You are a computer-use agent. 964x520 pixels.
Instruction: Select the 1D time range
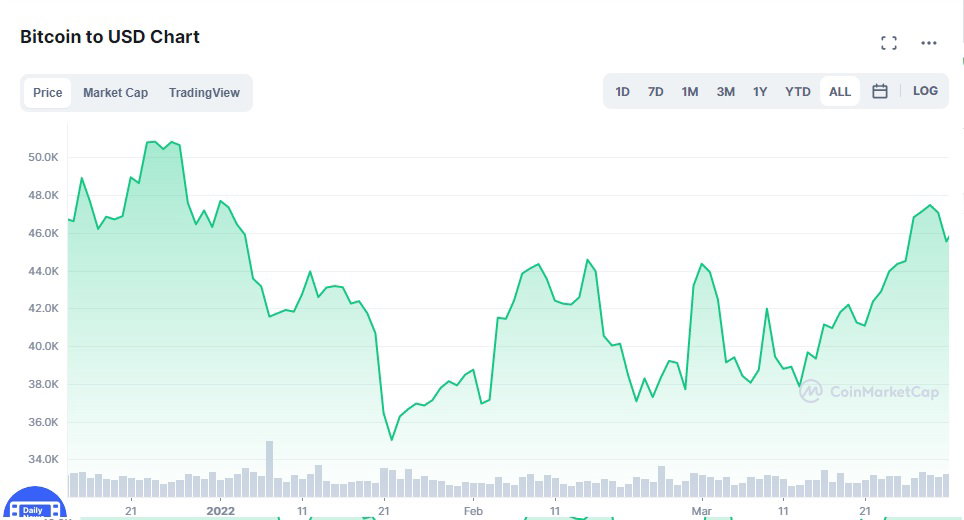click(x=622, y=92)
